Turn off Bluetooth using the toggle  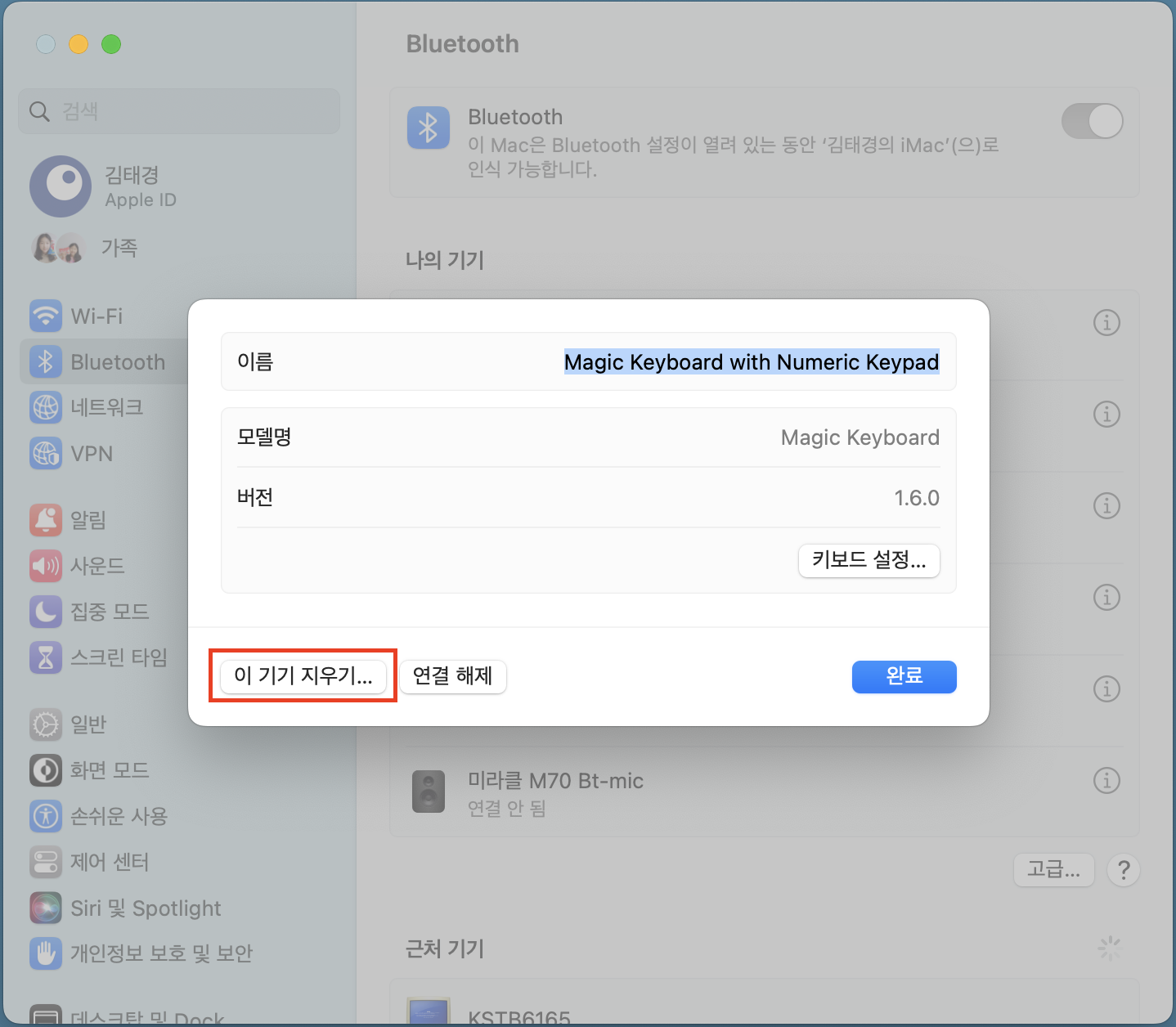click(x=1093, y=121)
